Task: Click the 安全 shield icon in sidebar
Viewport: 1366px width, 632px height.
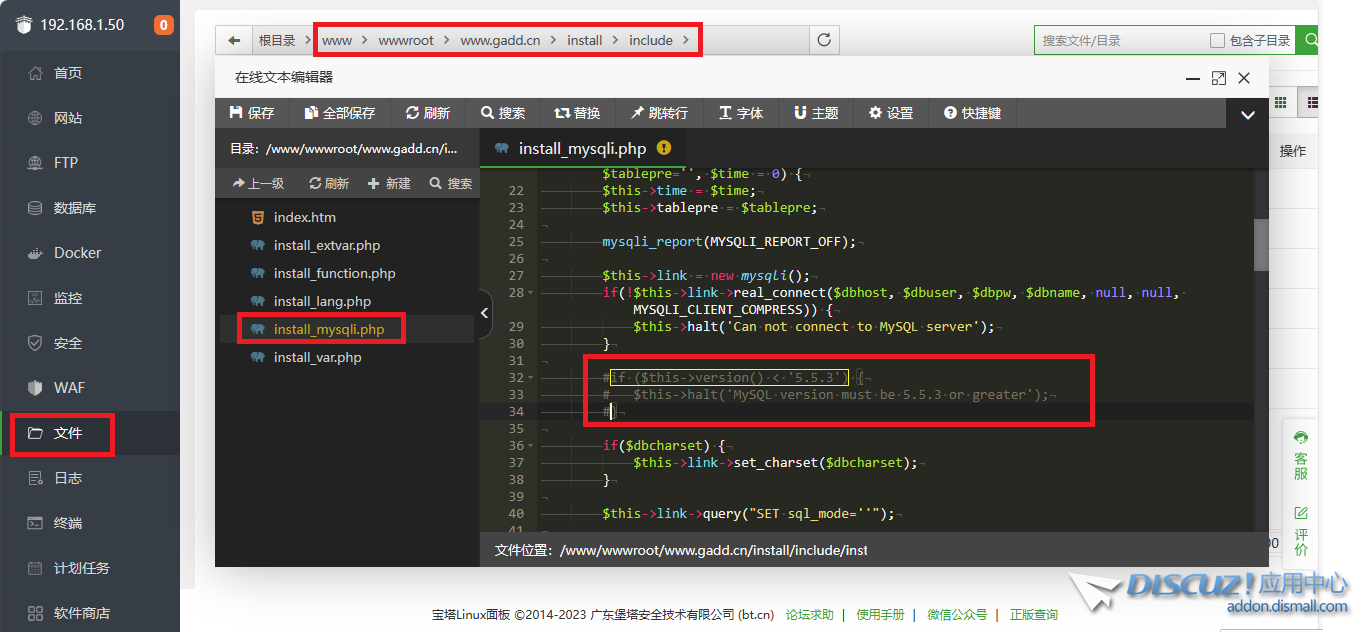Action: (x=36, y=343)
